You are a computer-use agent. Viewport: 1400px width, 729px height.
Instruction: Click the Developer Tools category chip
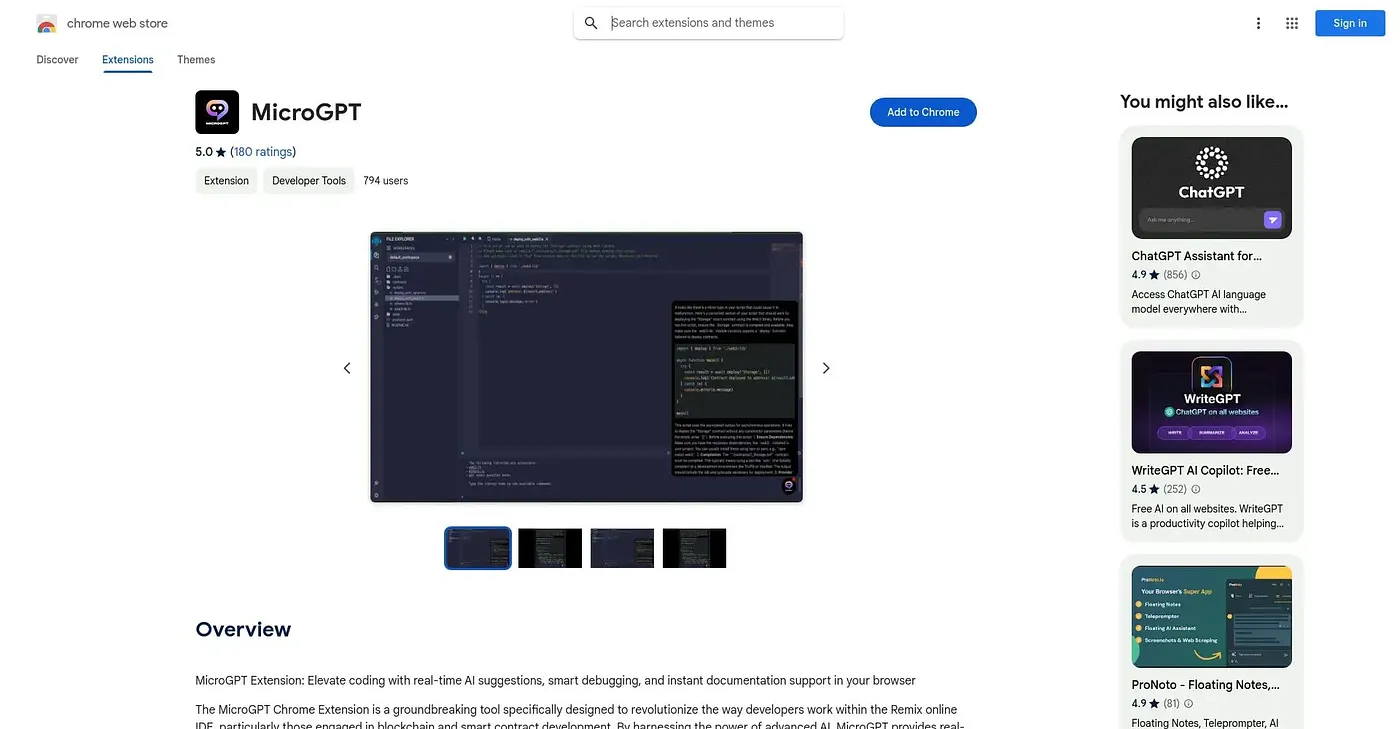pos(309,181)
